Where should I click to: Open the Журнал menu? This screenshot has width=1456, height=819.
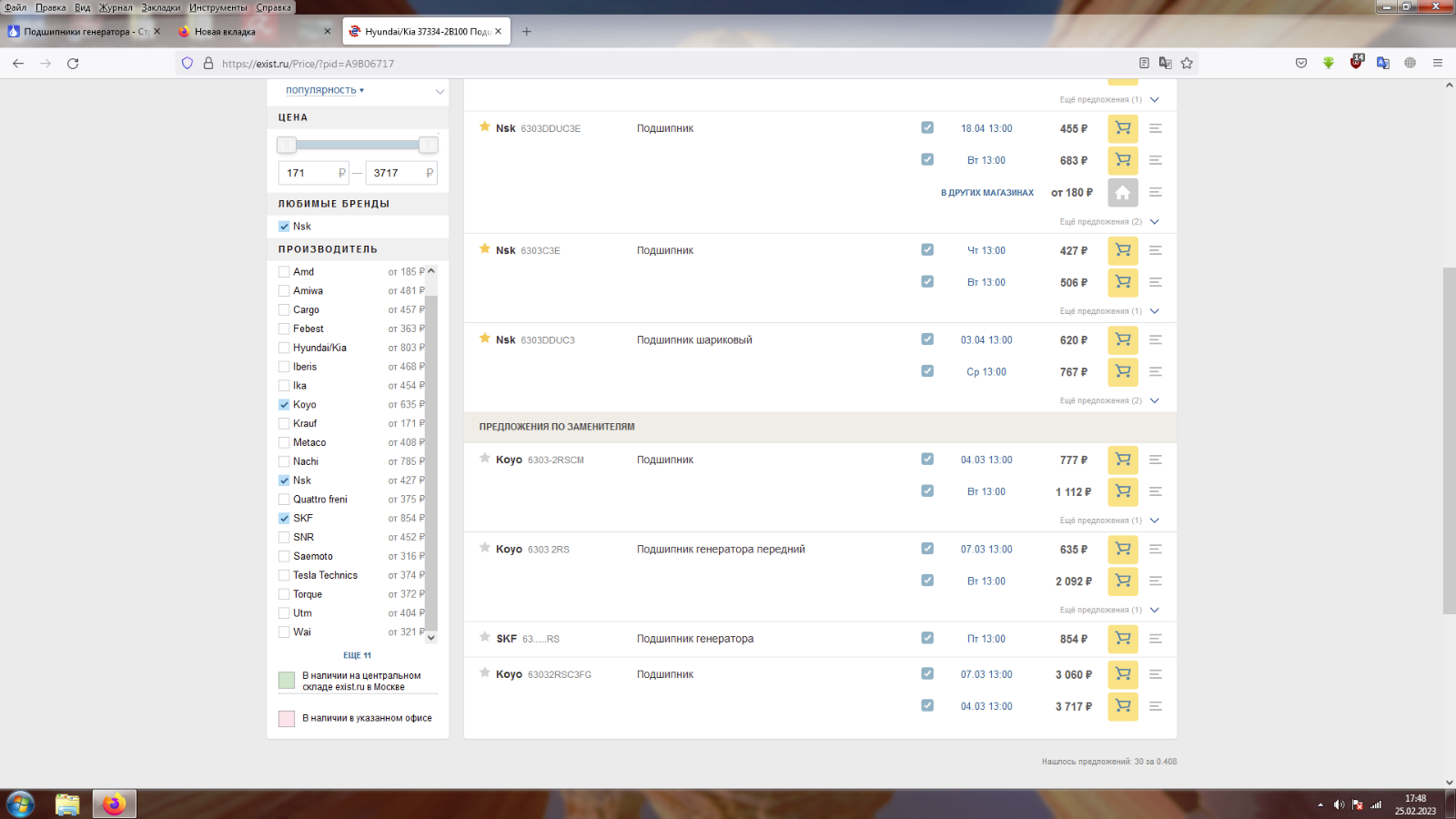click(x=116, y=7)
